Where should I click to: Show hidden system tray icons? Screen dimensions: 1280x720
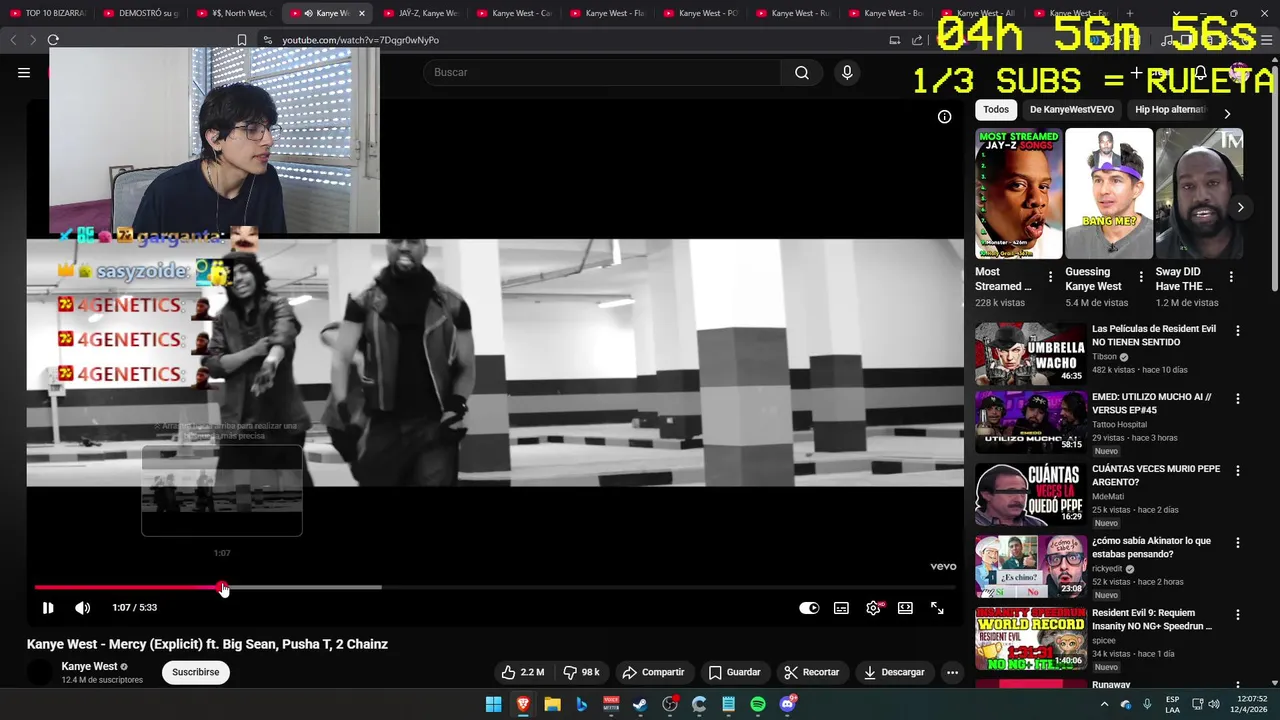click(1104, 704)
